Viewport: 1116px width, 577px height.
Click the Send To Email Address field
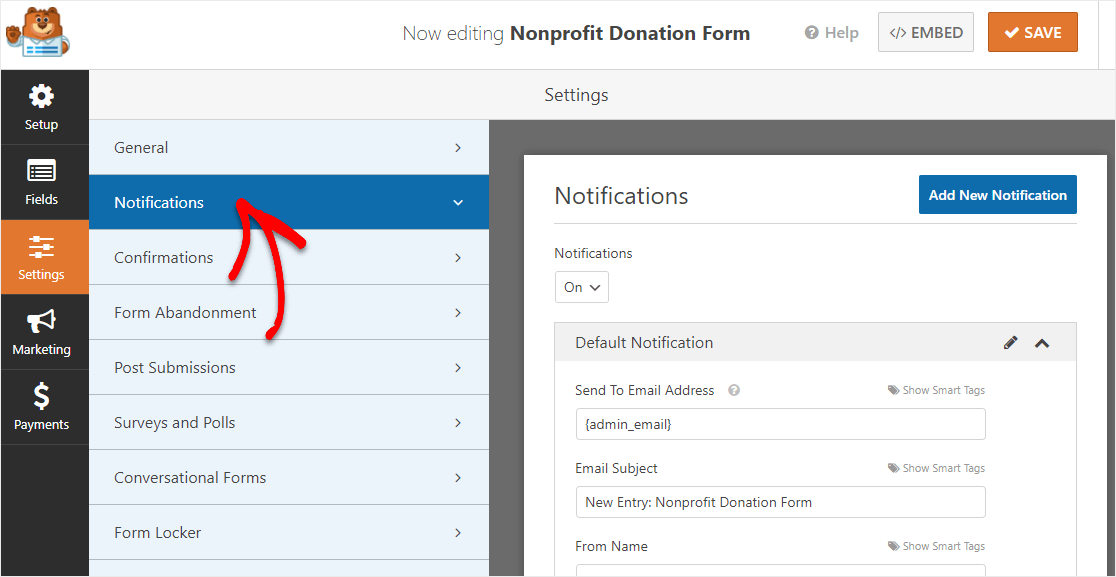(x=780, y=424)
